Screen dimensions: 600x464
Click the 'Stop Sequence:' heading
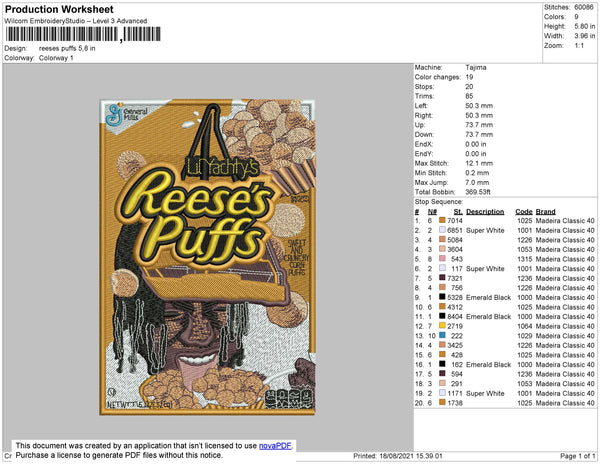click(x=439, y=202)
